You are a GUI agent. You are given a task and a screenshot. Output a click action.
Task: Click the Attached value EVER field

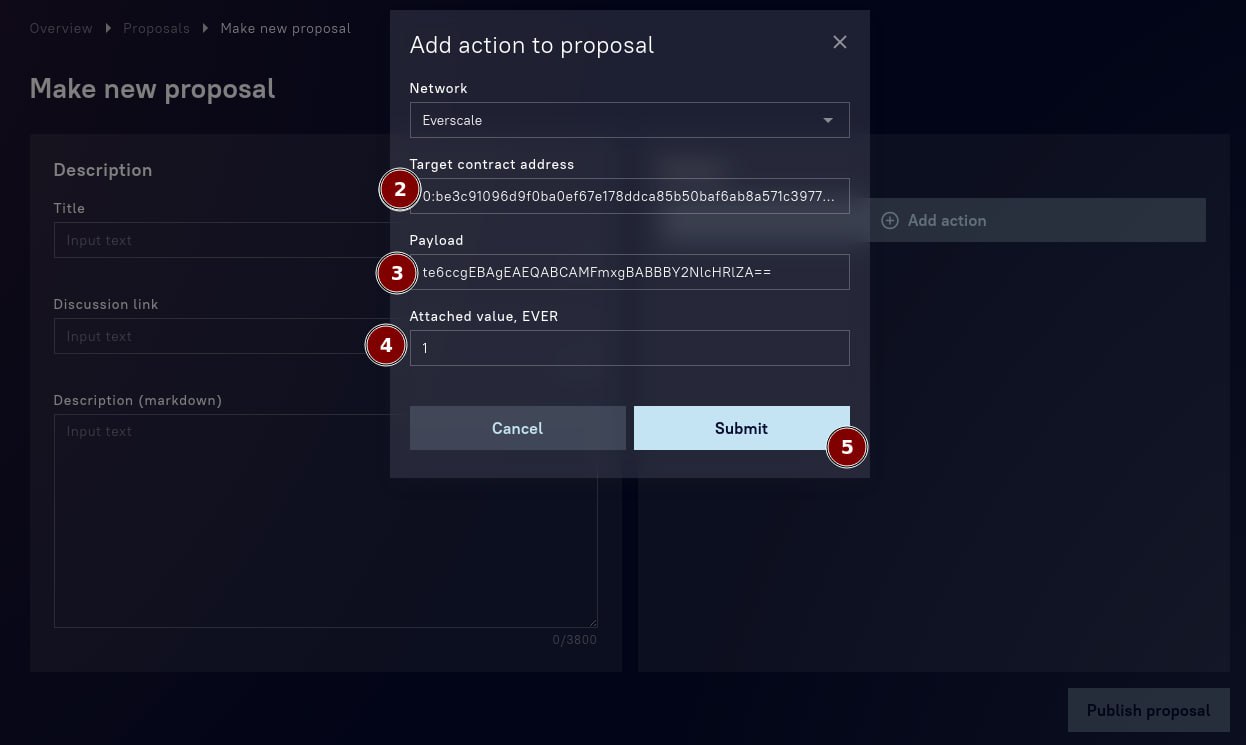(x=630, y=348)
